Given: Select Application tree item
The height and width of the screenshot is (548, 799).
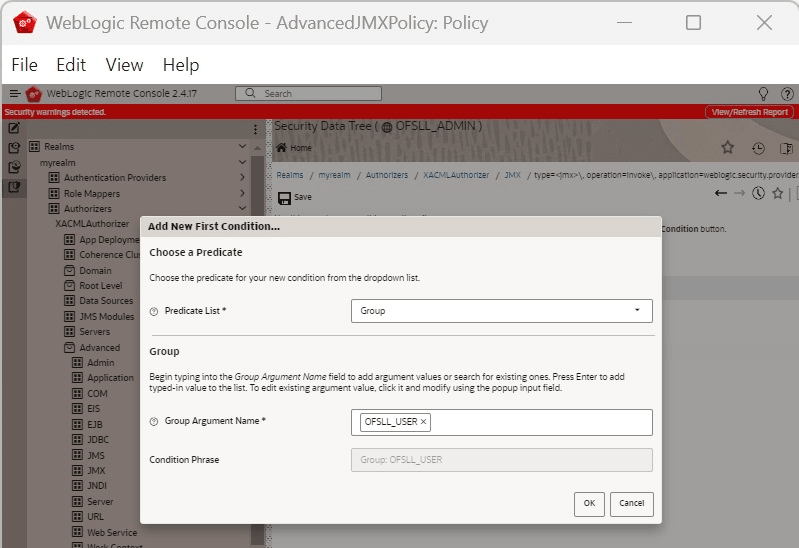Looking at the screenshot, I should (110, 378).
